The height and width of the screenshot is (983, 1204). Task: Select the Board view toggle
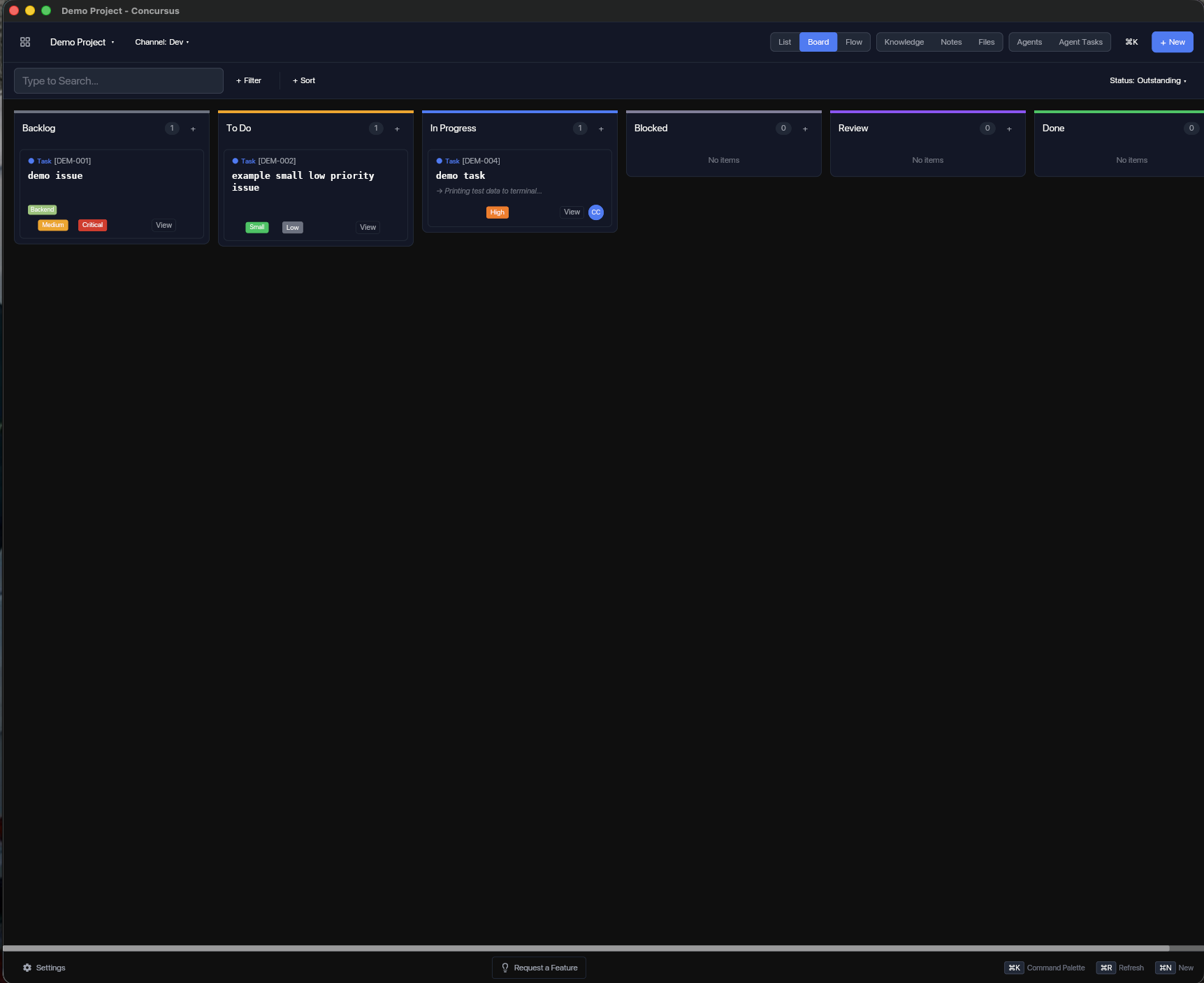click(x=818, y=42)
